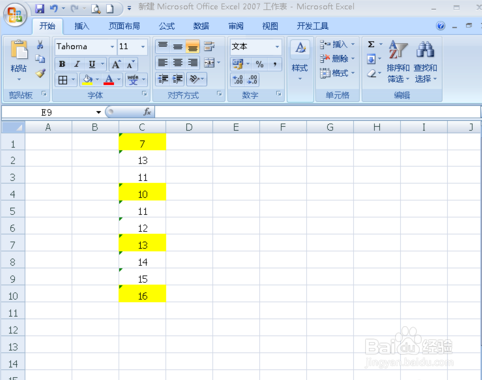Viewport: 482px width, 380px height.
Task: Open 查找和选择 find and select
Action: [425, 61]
